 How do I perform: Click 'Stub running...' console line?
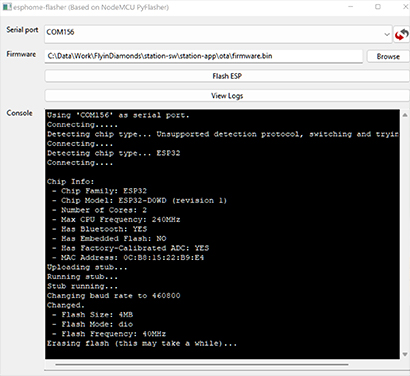coord(82,286)
